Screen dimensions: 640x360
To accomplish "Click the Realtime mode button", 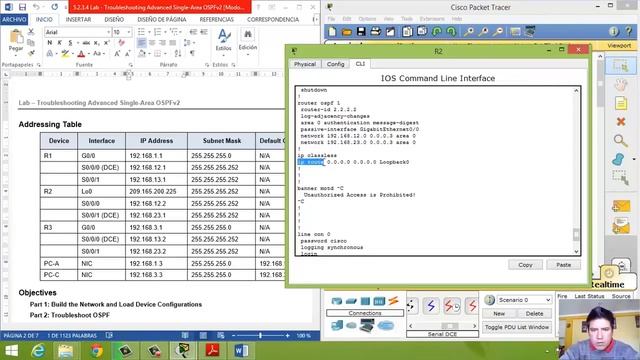I will tap(609, 284).
